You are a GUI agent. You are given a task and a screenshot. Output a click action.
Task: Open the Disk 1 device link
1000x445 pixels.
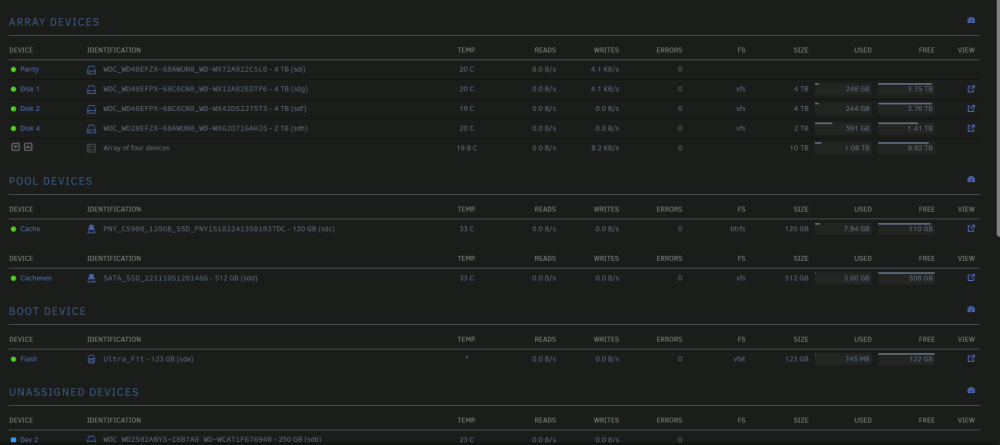29,89
